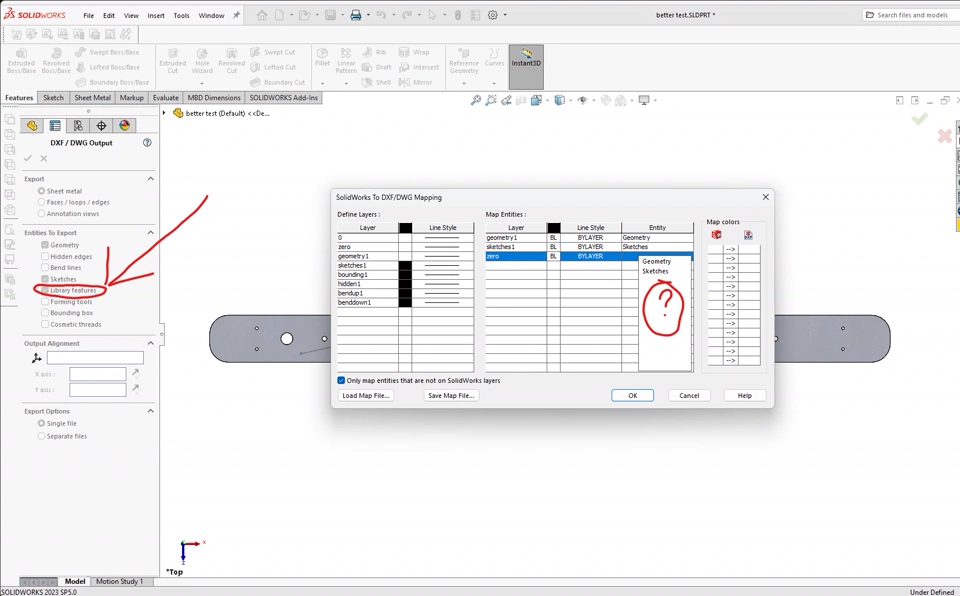Select the Sheet metal export option
This screenshot has width=960, height=596.
click(x=41, y=191)
